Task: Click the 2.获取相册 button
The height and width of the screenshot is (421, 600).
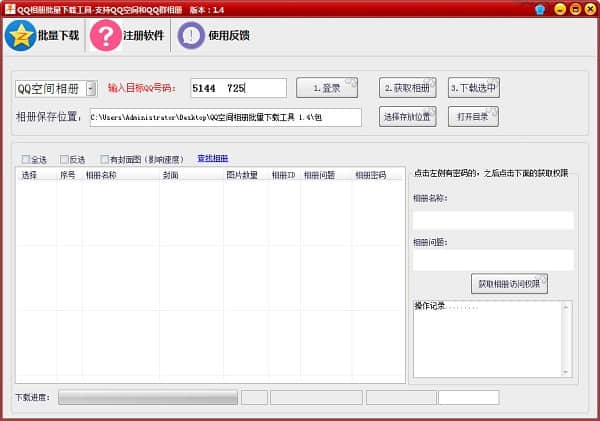Action: (408, 88)
